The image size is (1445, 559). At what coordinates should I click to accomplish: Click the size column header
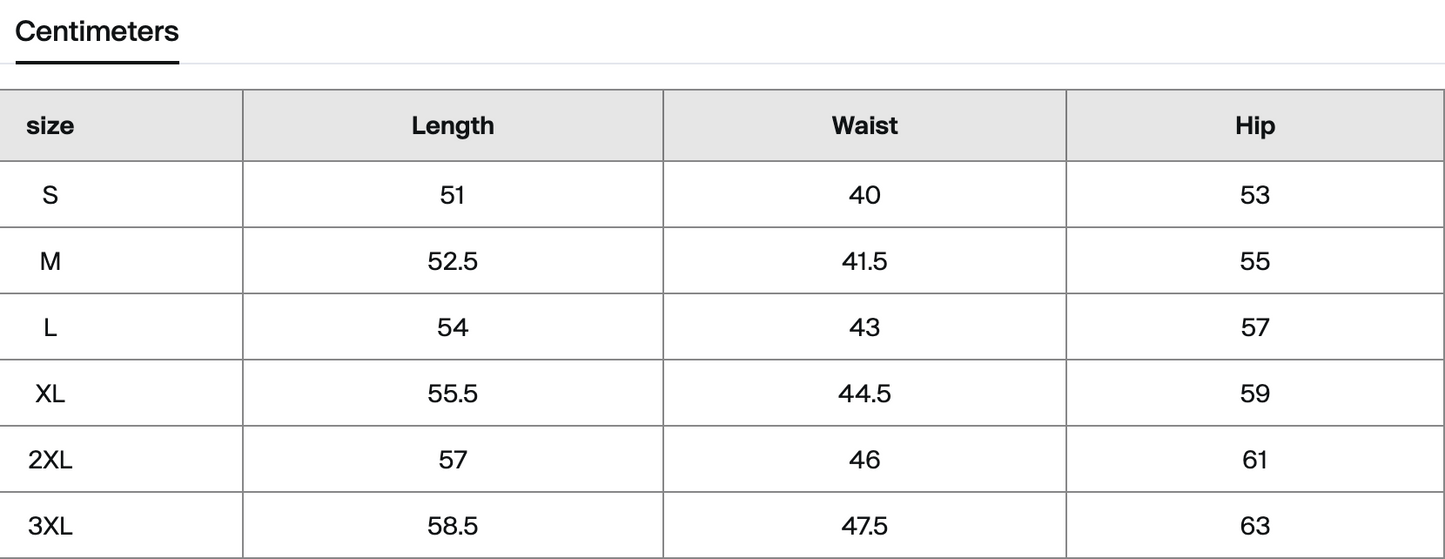[x=50, y=126]
